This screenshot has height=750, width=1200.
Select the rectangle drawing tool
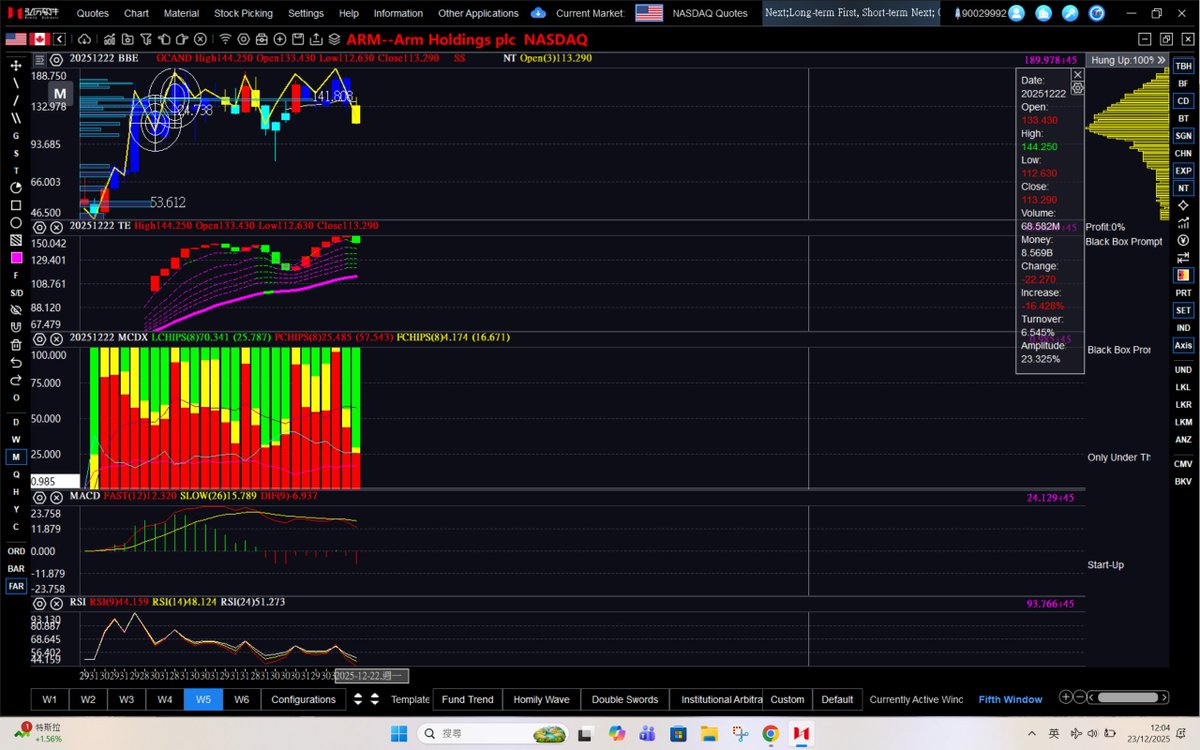click(x=15, y=207)
